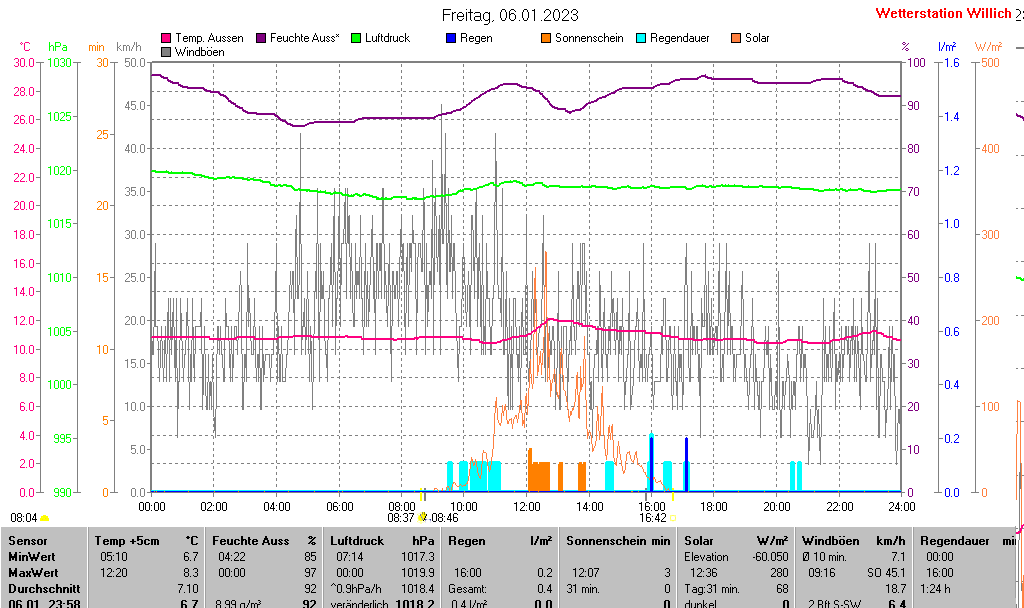Click the yellow sun icon beside 08:04
The image size is (1024, 608).
click(x=44, y=519)
